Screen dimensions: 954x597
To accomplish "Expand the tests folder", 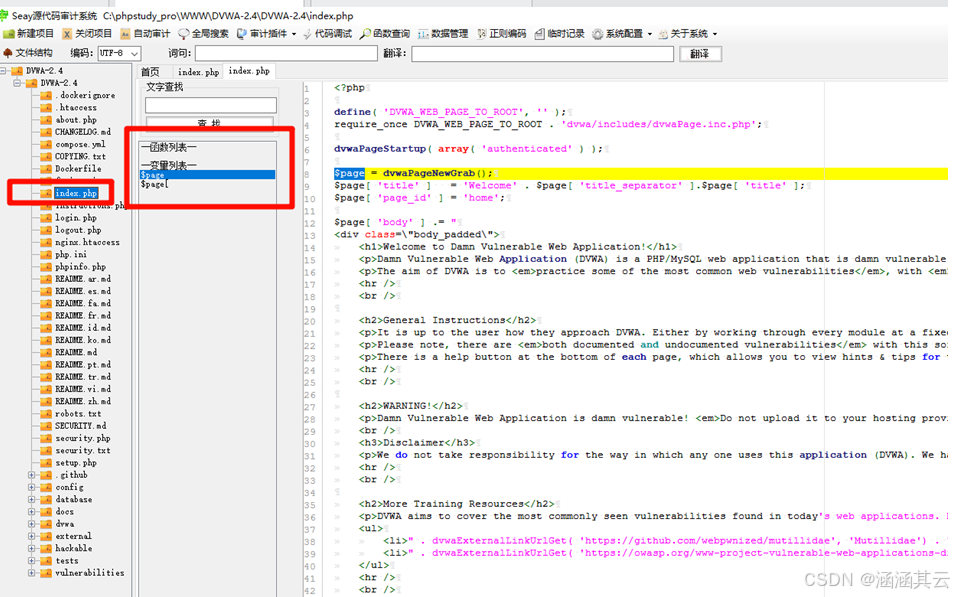I will (32, 560).
